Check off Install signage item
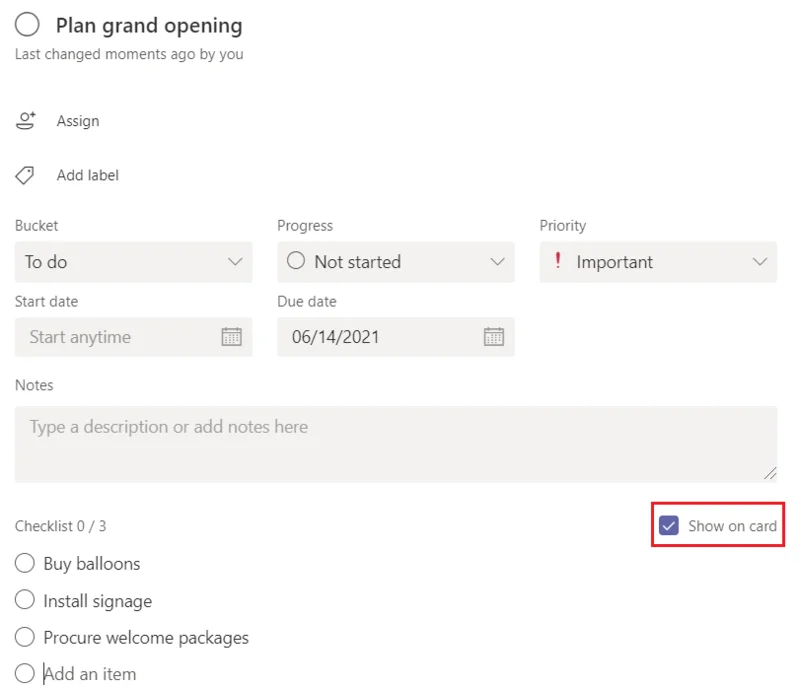 coord(24,600)
